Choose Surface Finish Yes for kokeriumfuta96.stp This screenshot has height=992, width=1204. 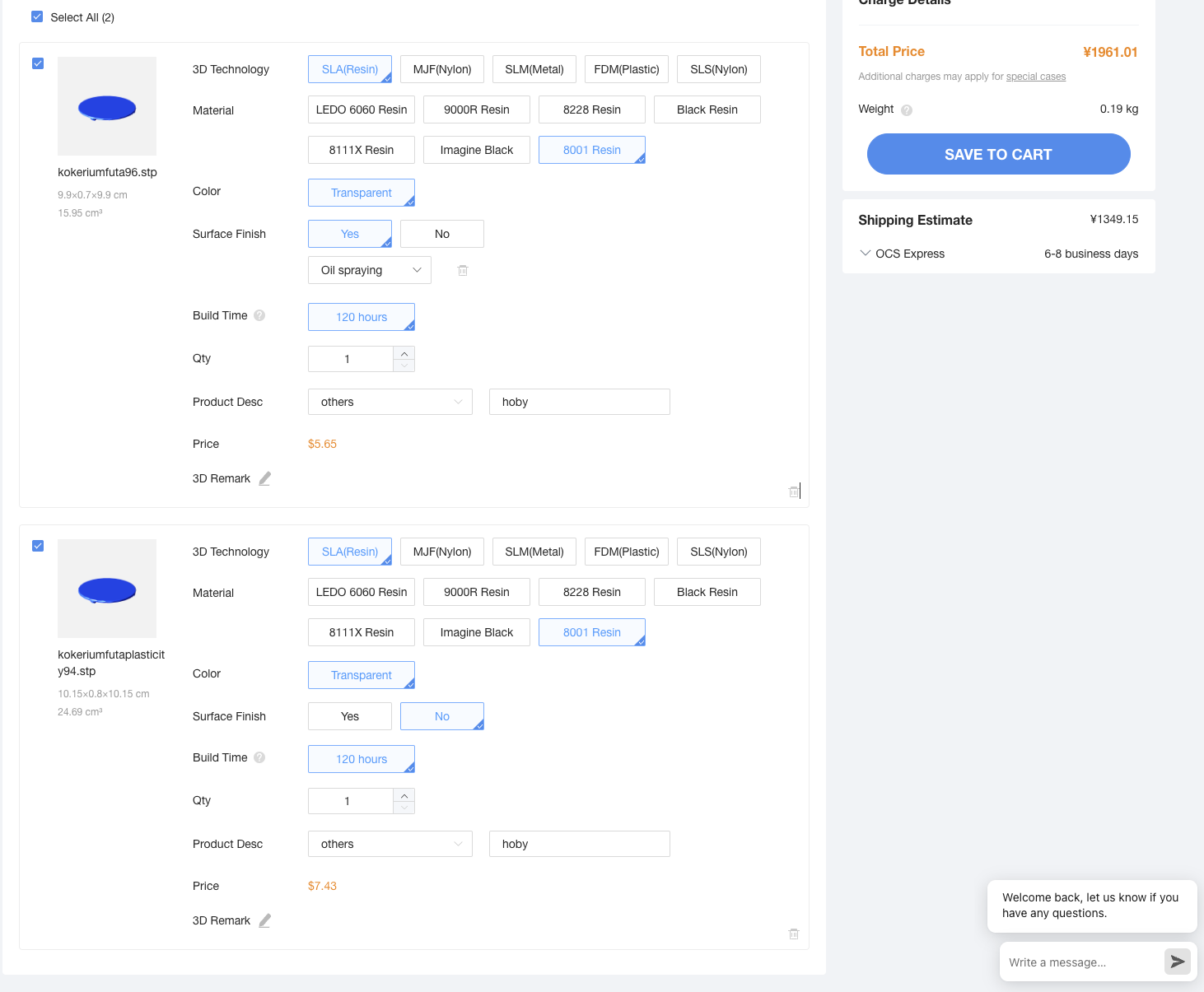(350, 234)
